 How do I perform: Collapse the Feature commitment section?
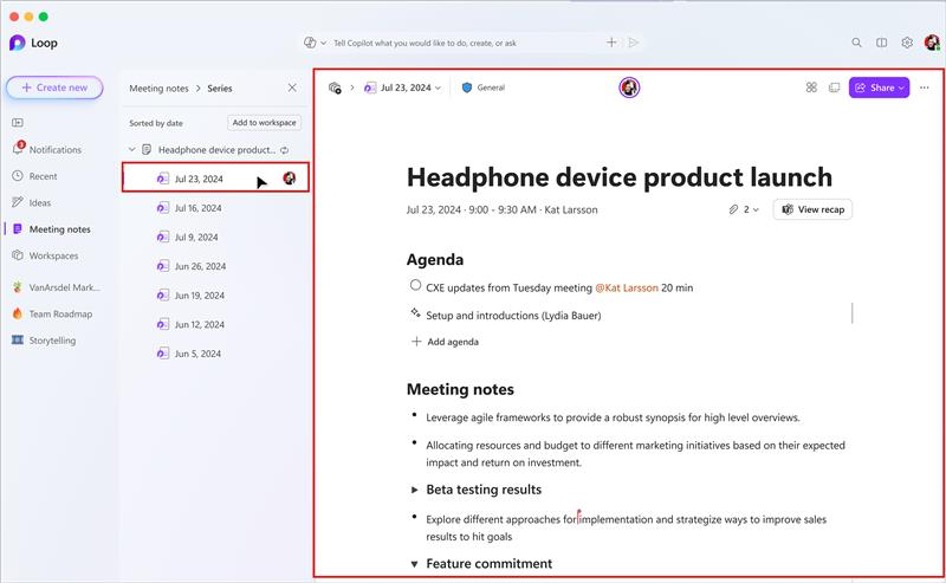(x=414, y=564)
